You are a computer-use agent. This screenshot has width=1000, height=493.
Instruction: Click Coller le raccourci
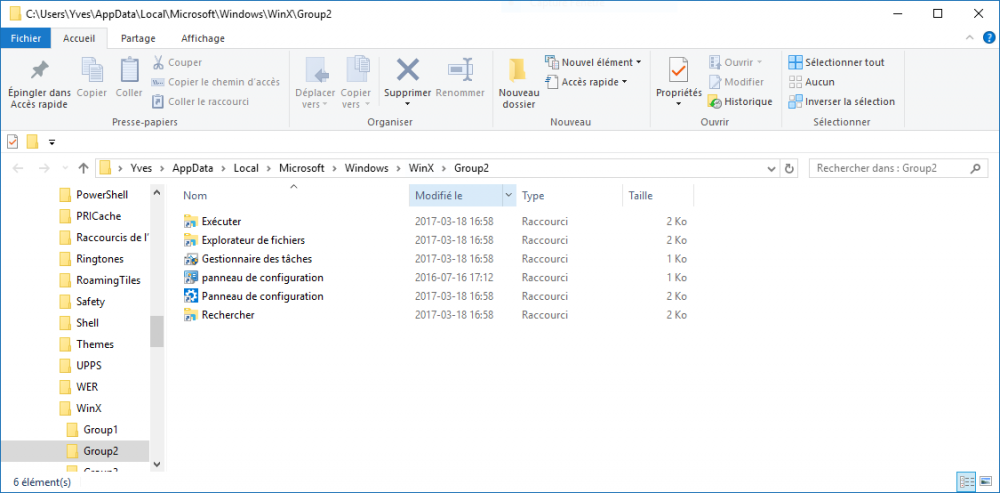pyautogui.click(x=200, y=101)
